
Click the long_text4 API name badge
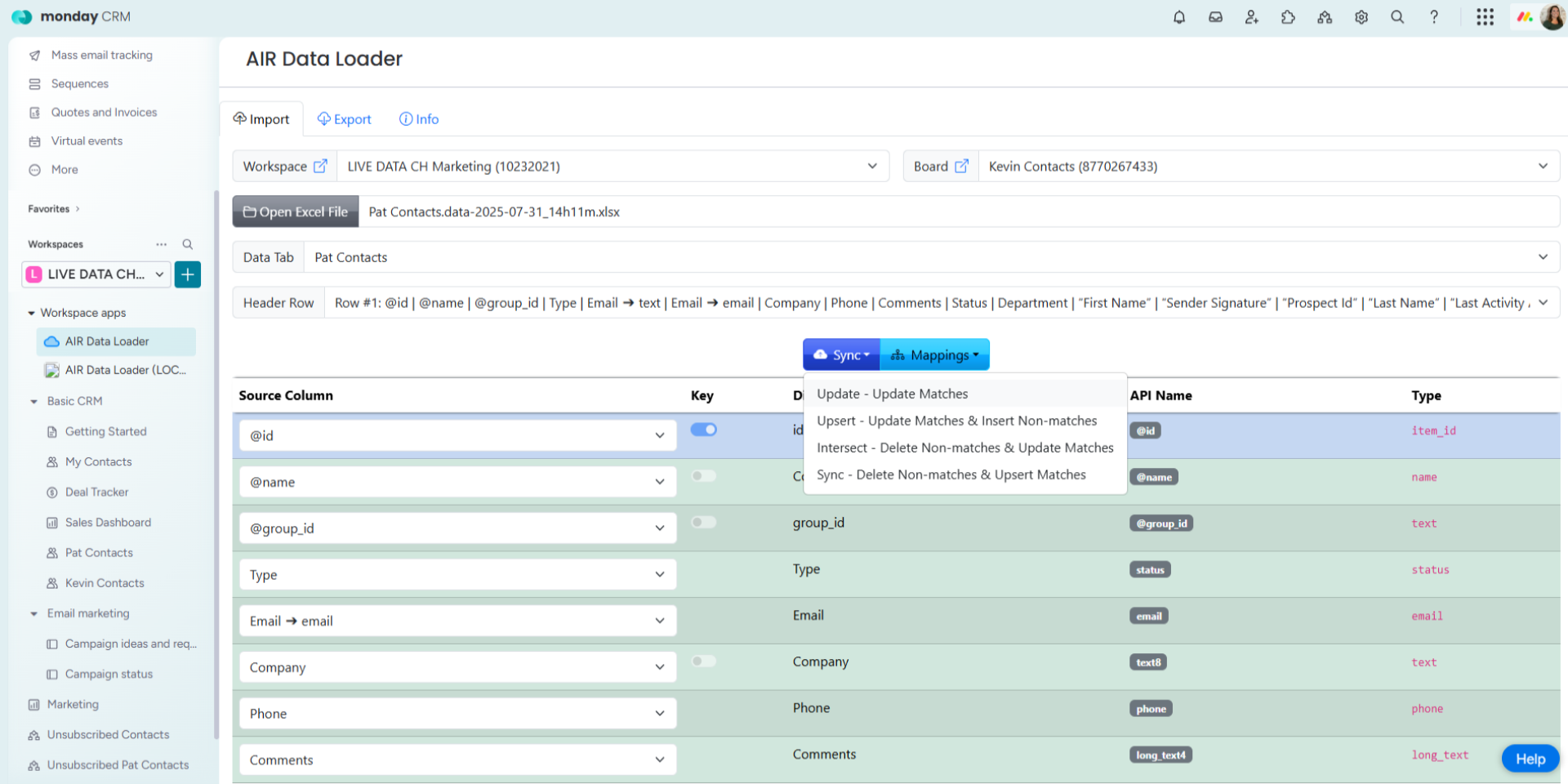1160,755
